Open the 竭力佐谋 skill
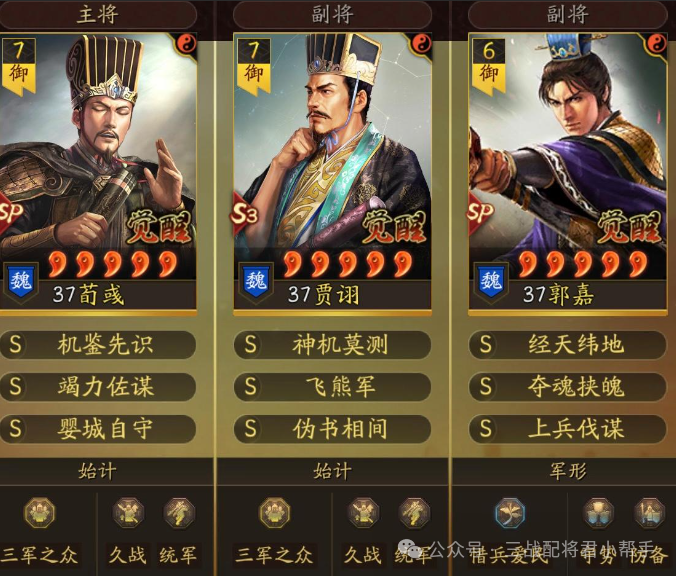This screenshot has width=676, height=576. (98, 386)
